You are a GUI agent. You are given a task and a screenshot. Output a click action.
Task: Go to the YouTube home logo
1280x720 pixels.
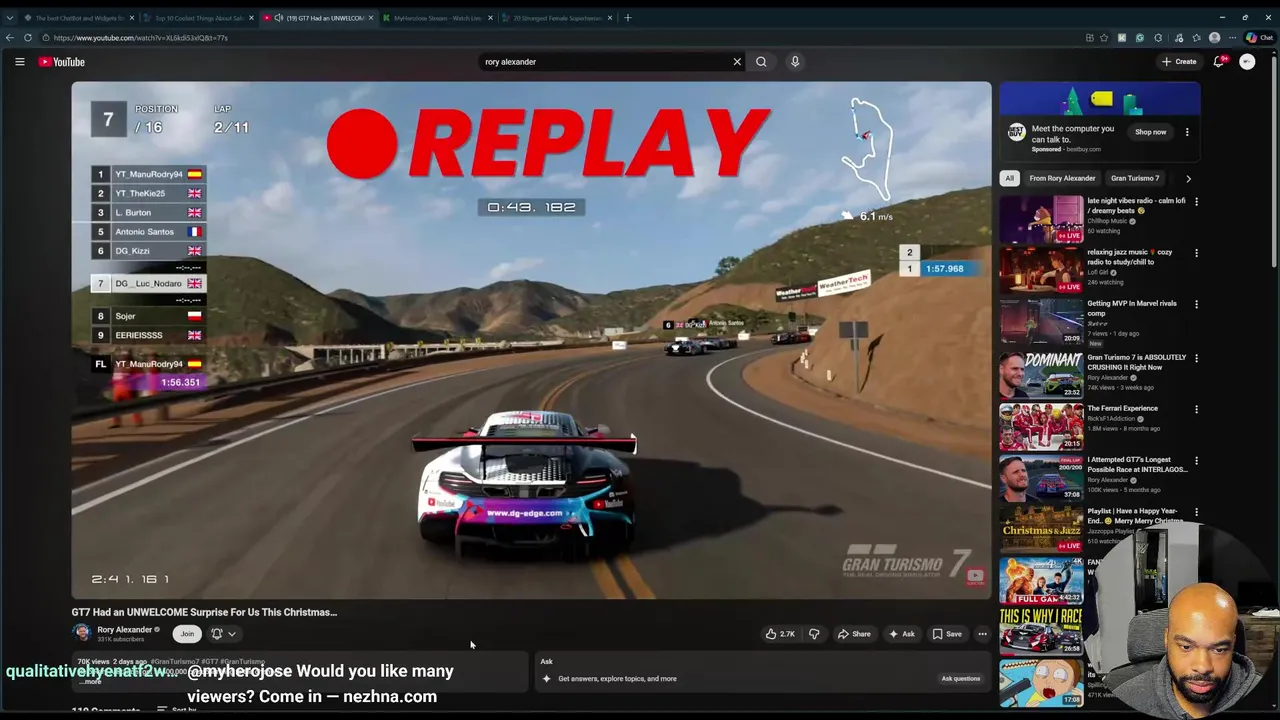62,62
